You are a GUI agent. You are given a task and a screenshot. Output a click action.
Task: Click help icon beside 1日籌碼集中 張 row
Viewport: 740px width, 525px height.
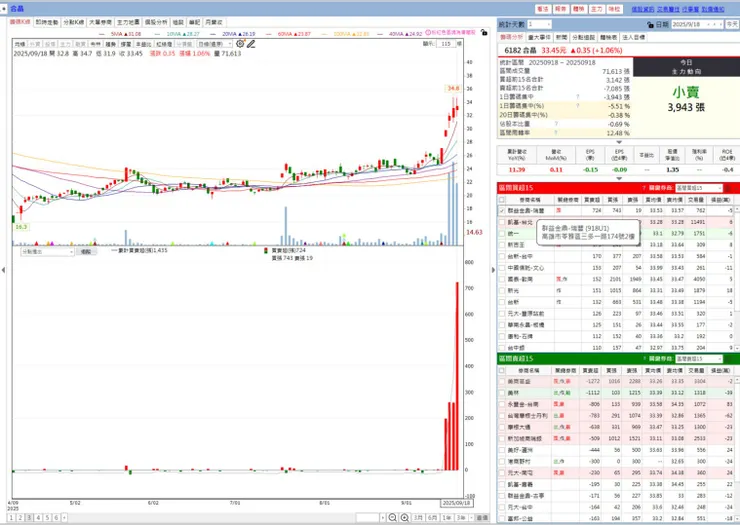[577, 97]
